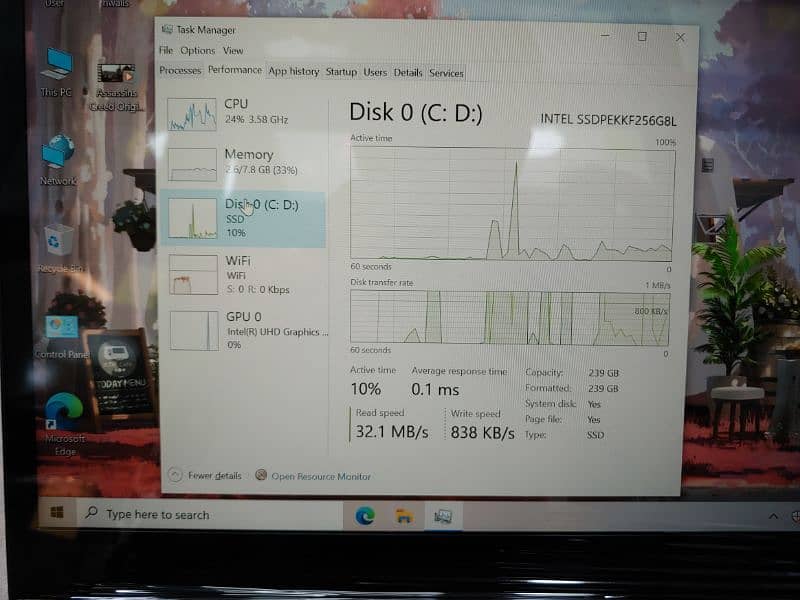
Task: Collapse with Fewer details button
Action: 207,476
